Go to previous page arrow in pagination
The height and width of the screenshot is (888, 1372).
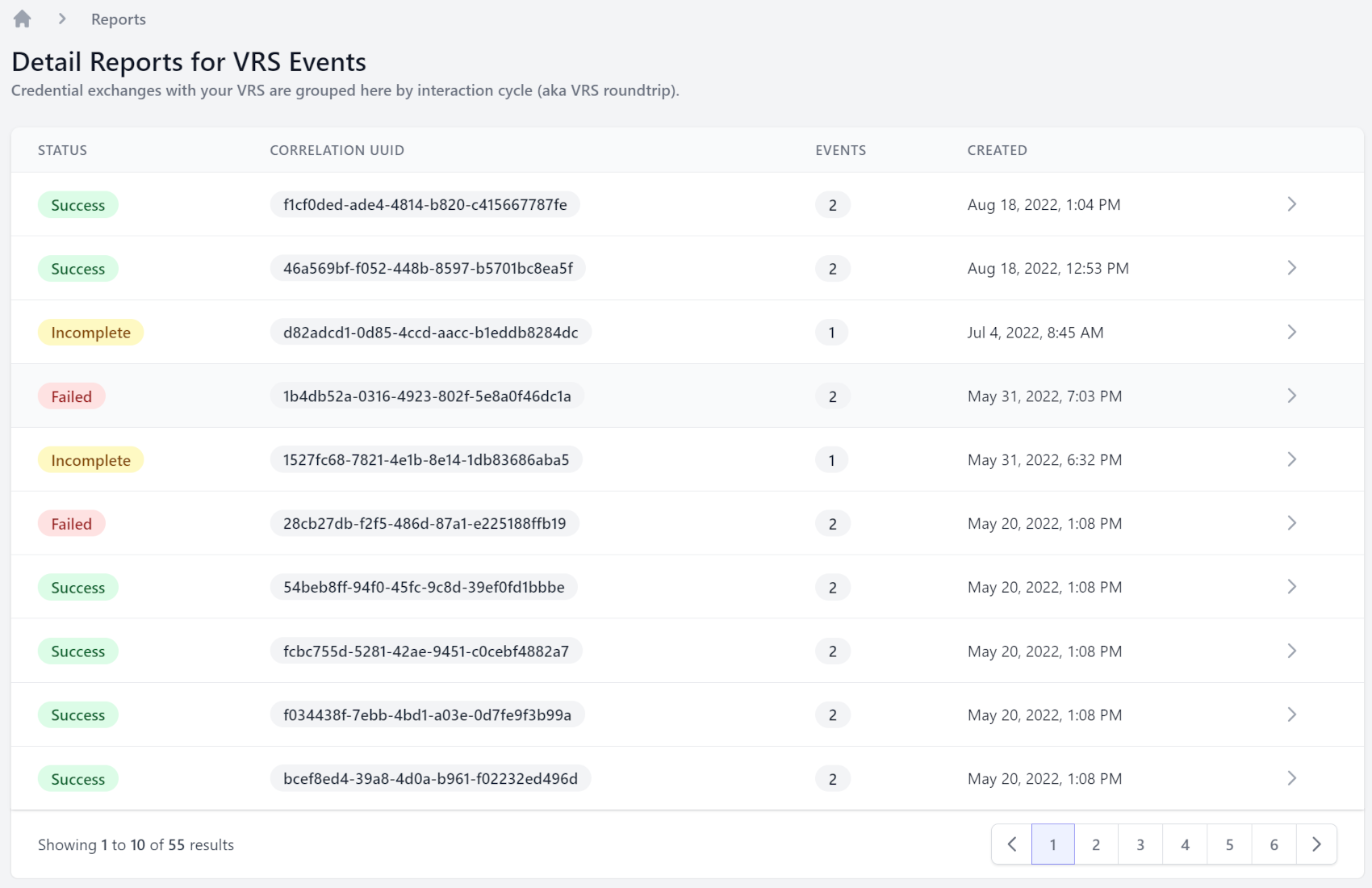tap(1012, 844)
